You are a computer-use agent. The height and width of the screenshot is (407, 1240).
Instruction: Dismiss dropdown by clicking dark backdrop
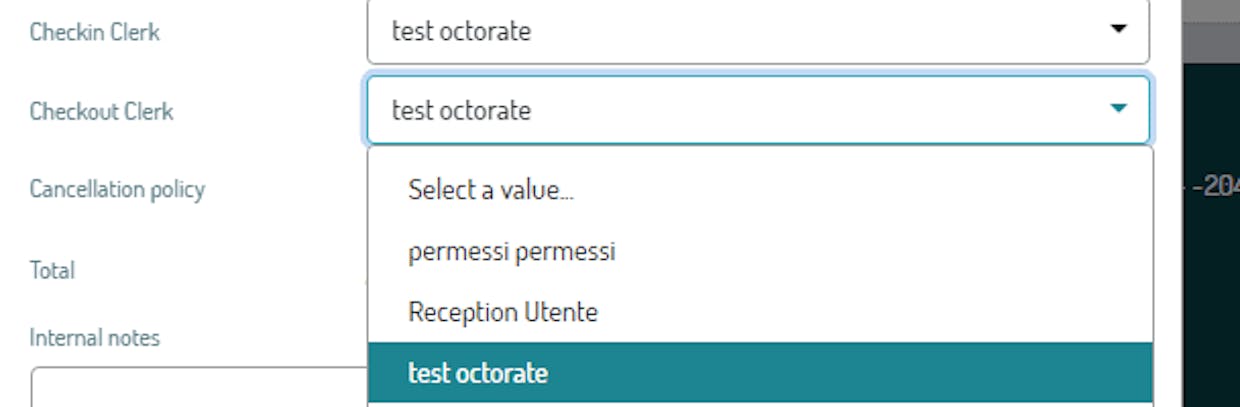click(x=1210, y=300)
